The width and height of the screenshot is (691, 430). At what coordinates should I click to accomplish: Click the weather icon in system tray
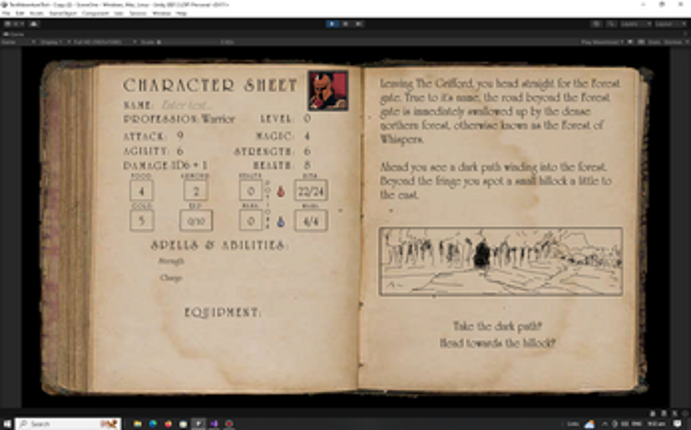[x=589, y=424]
